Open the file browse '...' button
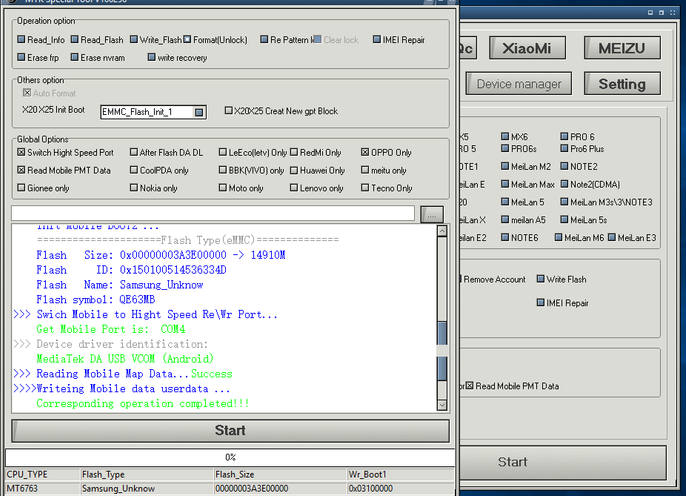The width and height of the screenshot is (686, 496). tap(432, 214)
